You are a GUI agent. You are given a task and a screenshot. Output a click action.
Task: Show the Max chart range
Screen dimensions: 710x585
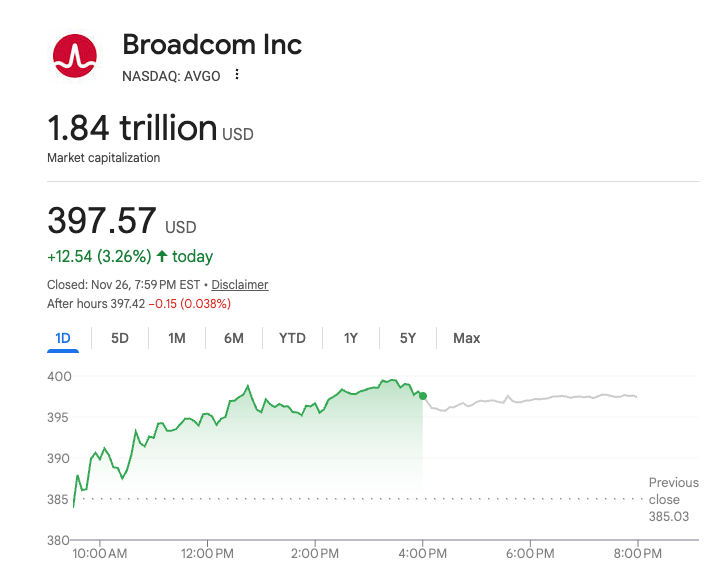(467, 338)
